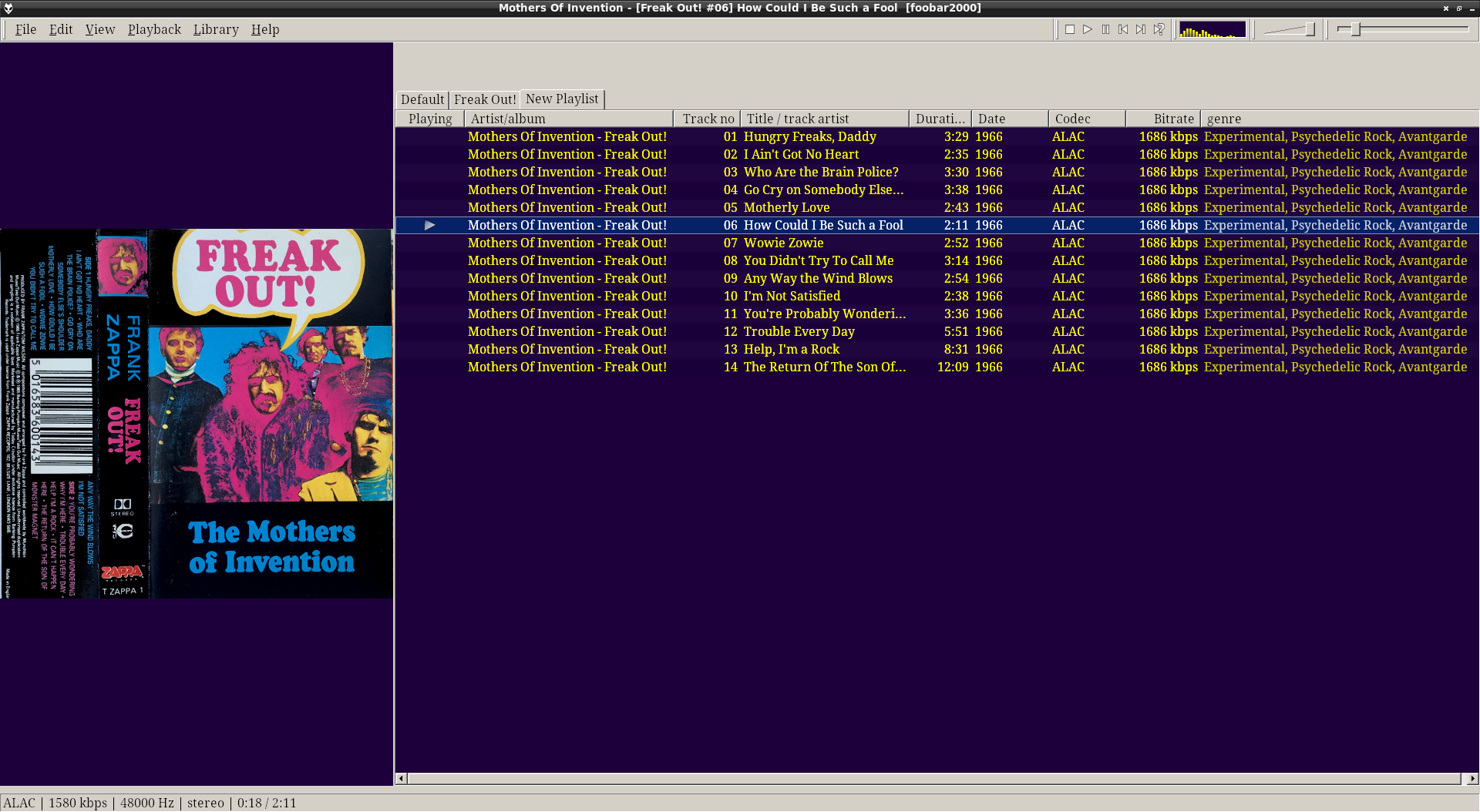Select track I Ain't Got No Heart
This screenshot has width=1480, height=812.
pyautogui.click(x=937, y=154)
